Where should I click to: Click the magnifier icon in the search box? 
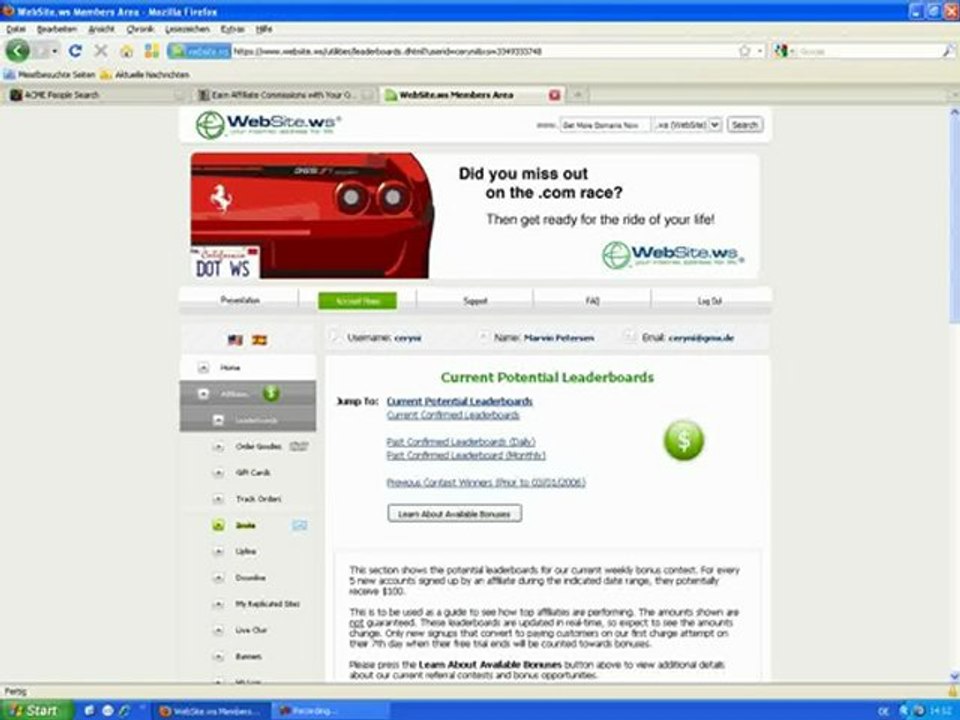pyautogui.click(x=948, y=51)
